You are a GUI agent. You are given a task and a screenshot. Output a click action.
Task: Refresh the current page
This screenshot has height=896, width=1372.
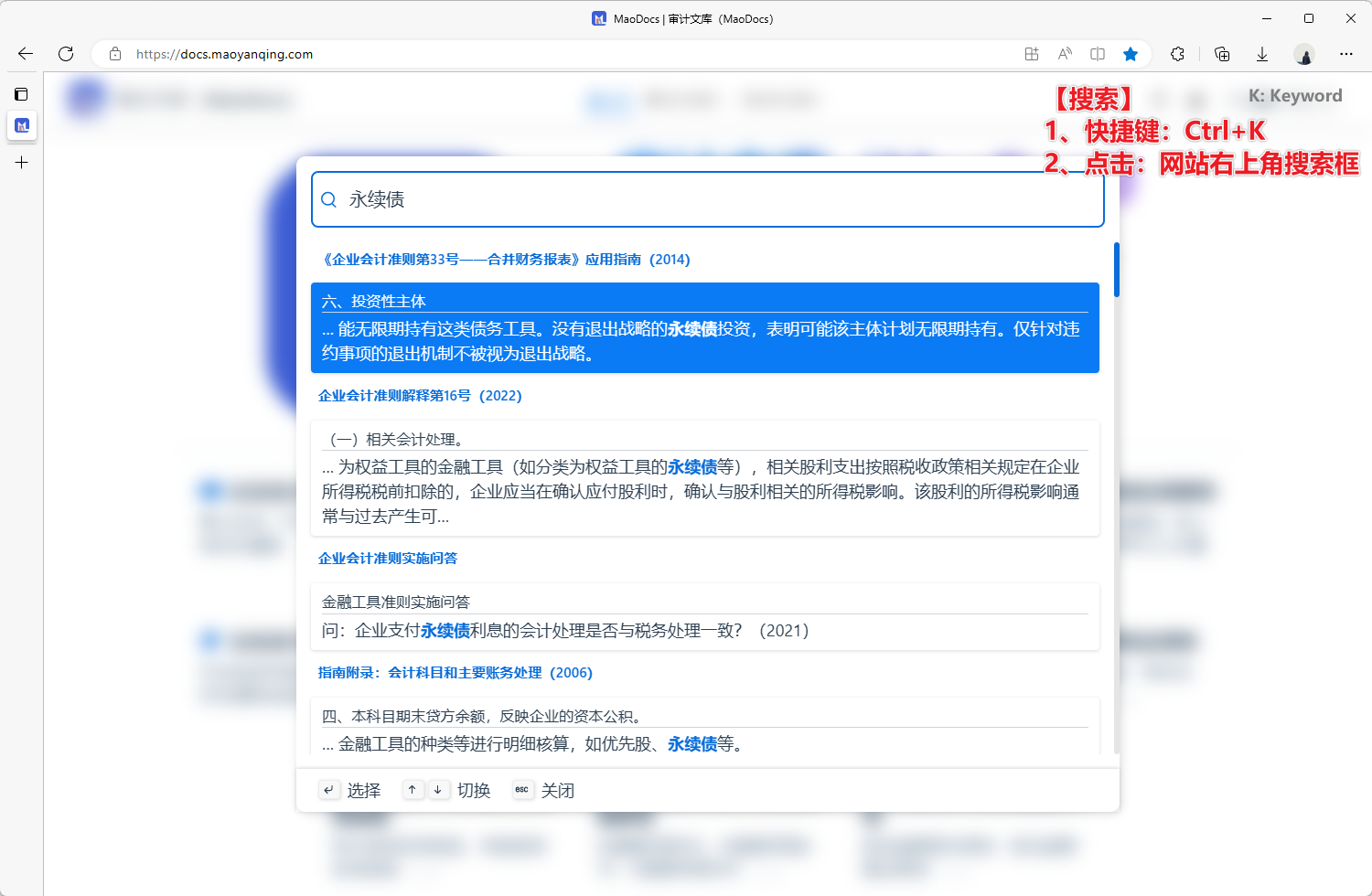66,54
